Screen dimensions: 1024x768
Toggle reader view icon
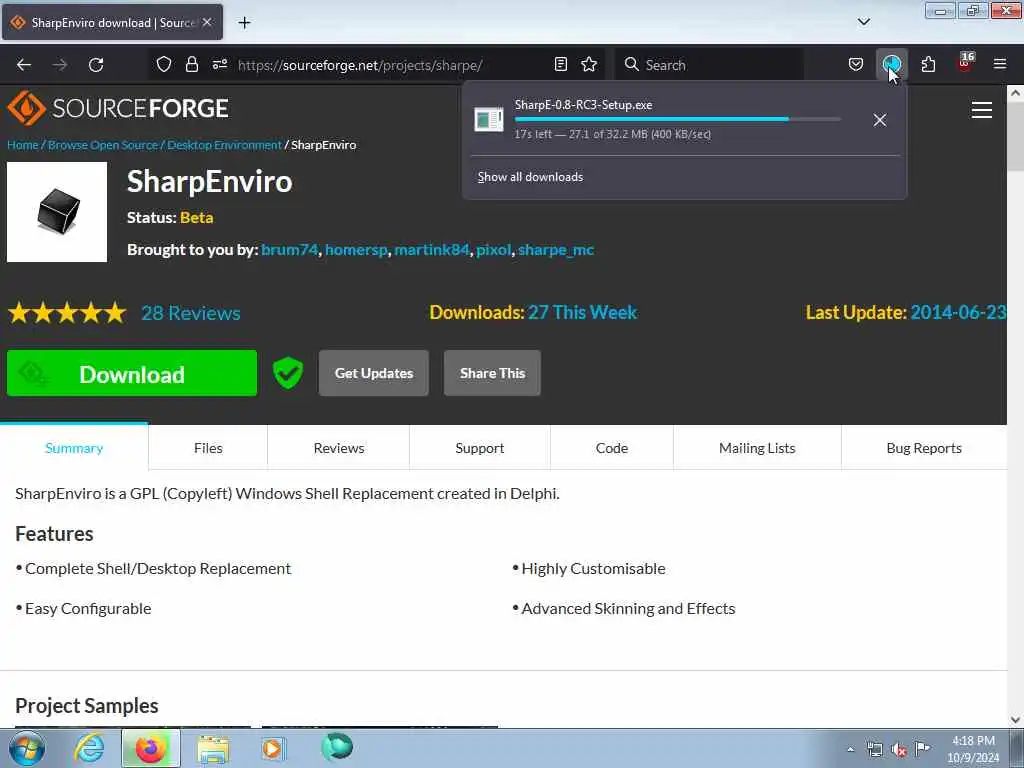pyautogui.click(x=560, y=64)
